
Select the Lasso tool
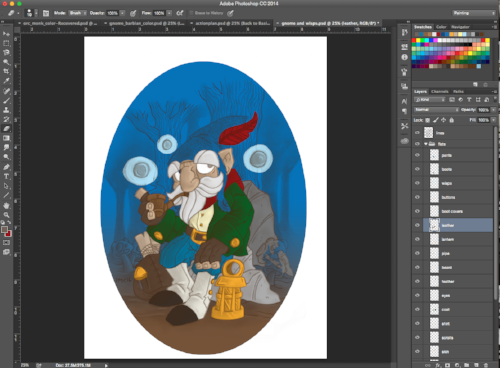[x=6, y=53]
